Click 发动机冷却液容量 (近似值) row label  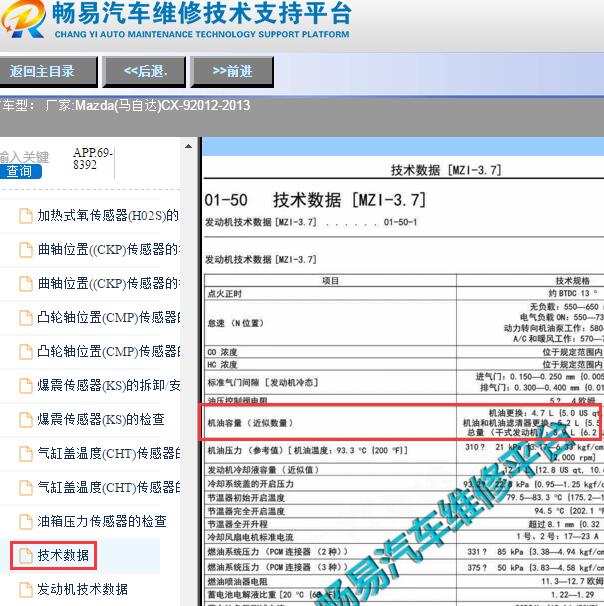263,470
